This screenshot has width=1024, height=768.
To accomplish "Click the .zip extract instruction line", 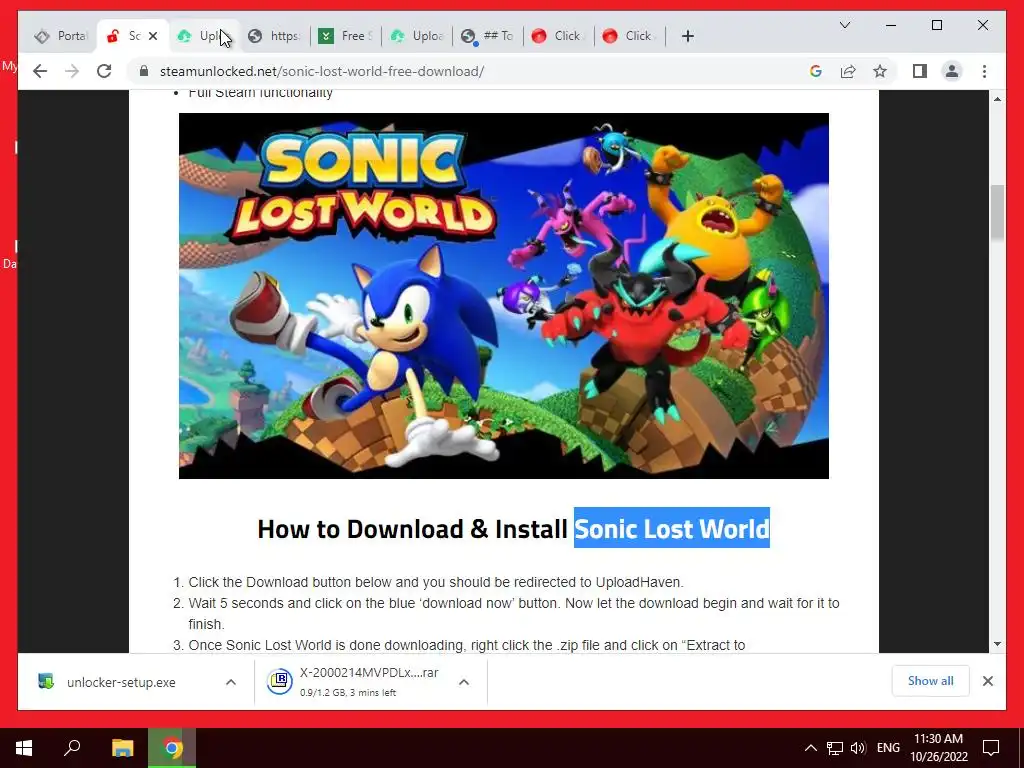I will coord(466,645).
